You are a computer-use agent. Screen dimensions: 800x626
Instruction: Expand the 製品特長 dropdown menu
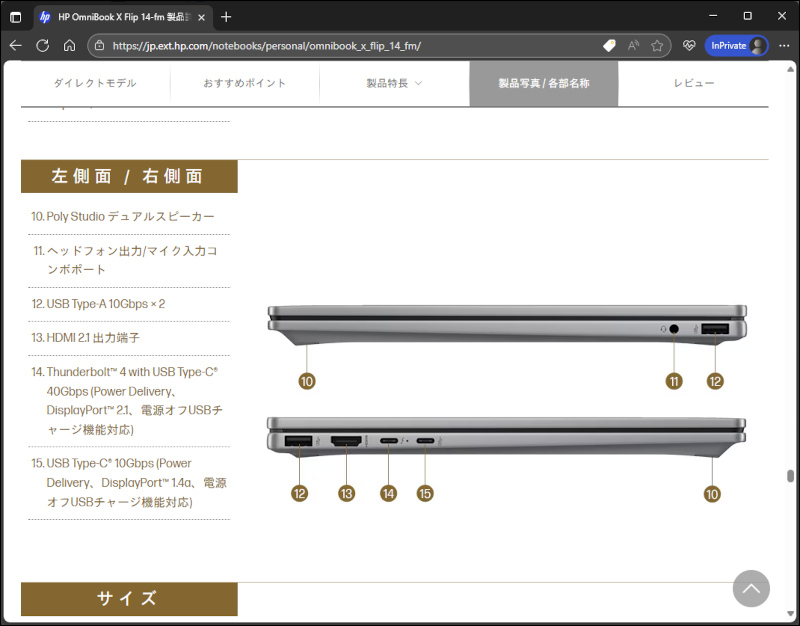point(394,83)
